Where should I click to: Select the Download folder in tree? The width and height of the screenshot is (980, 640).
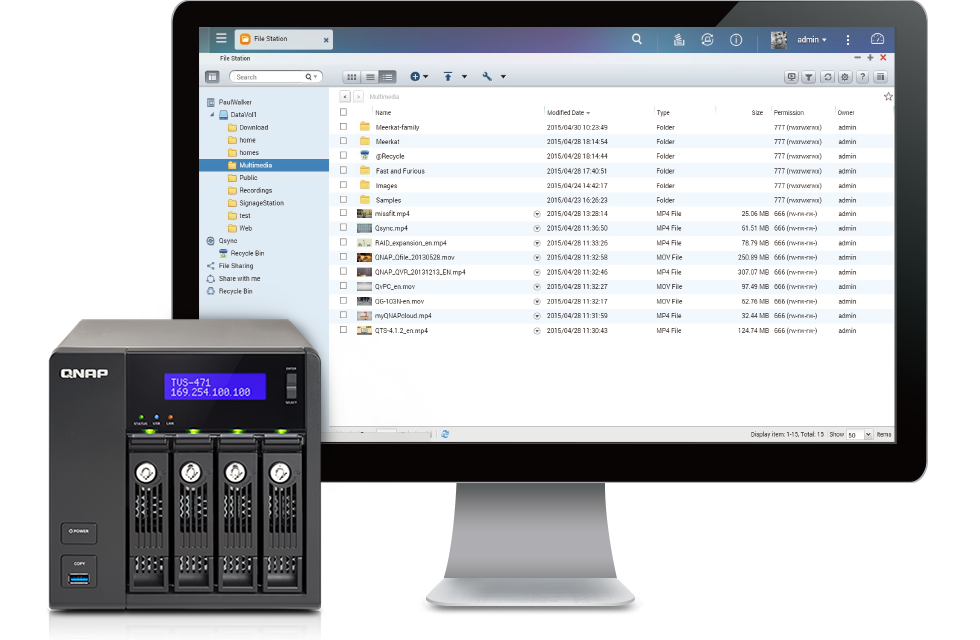[253, 127]
